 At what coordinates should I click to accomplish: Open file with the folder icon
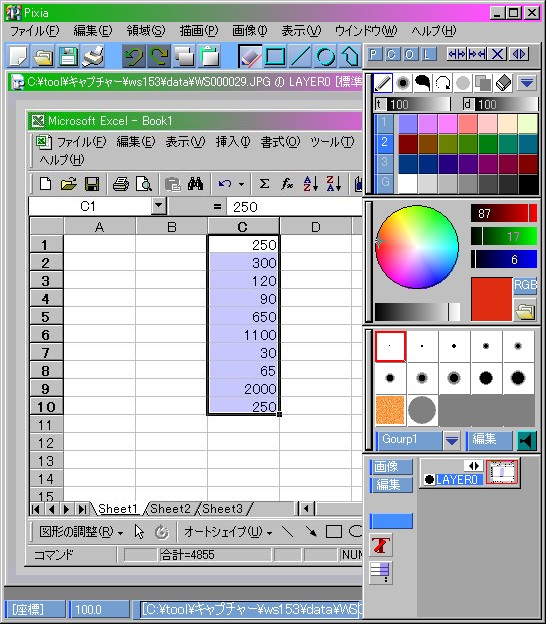pyautogui.click(x=43, y=56)
